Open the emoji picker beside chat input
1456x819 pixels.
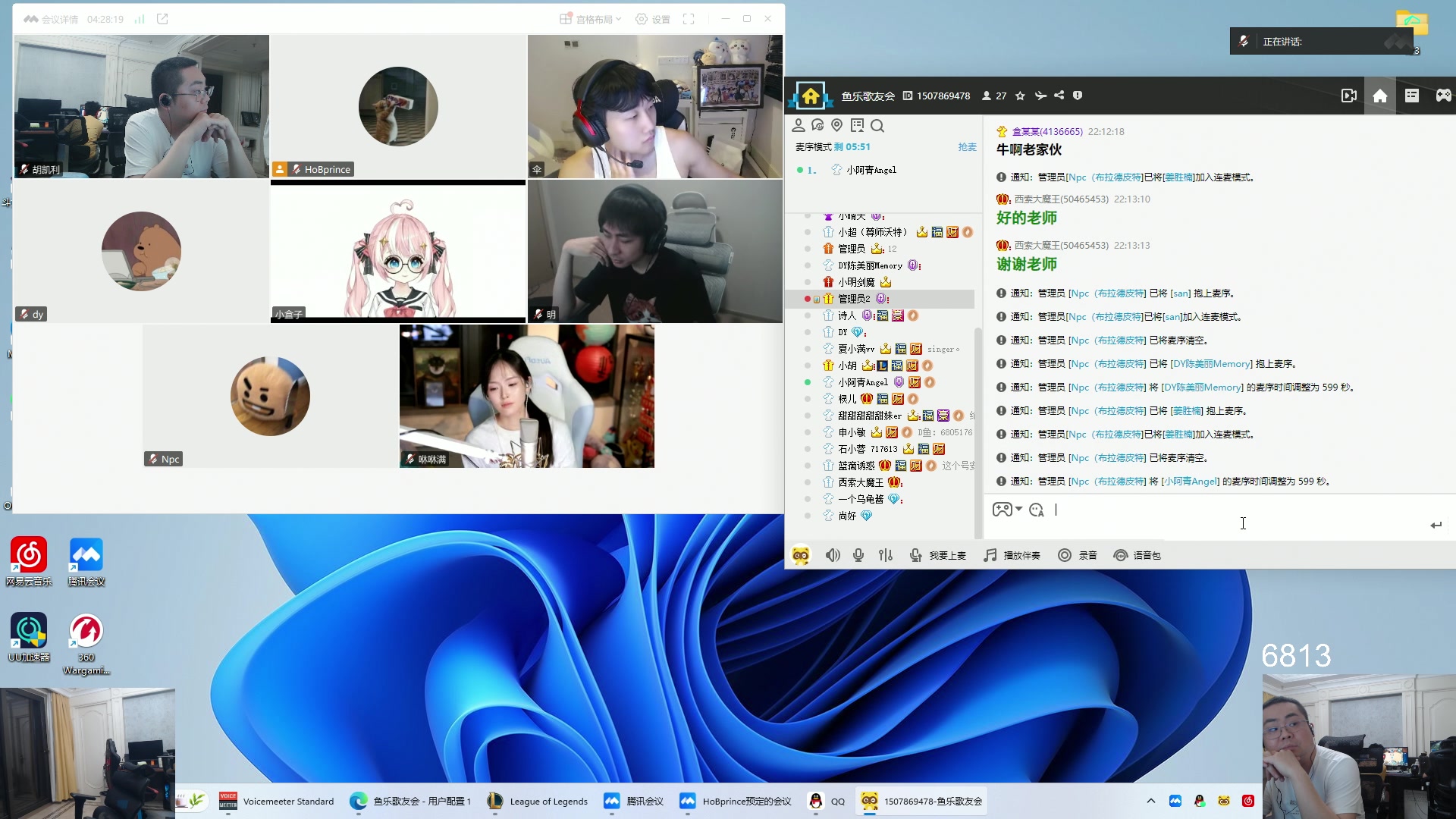tap(1037, 510)
